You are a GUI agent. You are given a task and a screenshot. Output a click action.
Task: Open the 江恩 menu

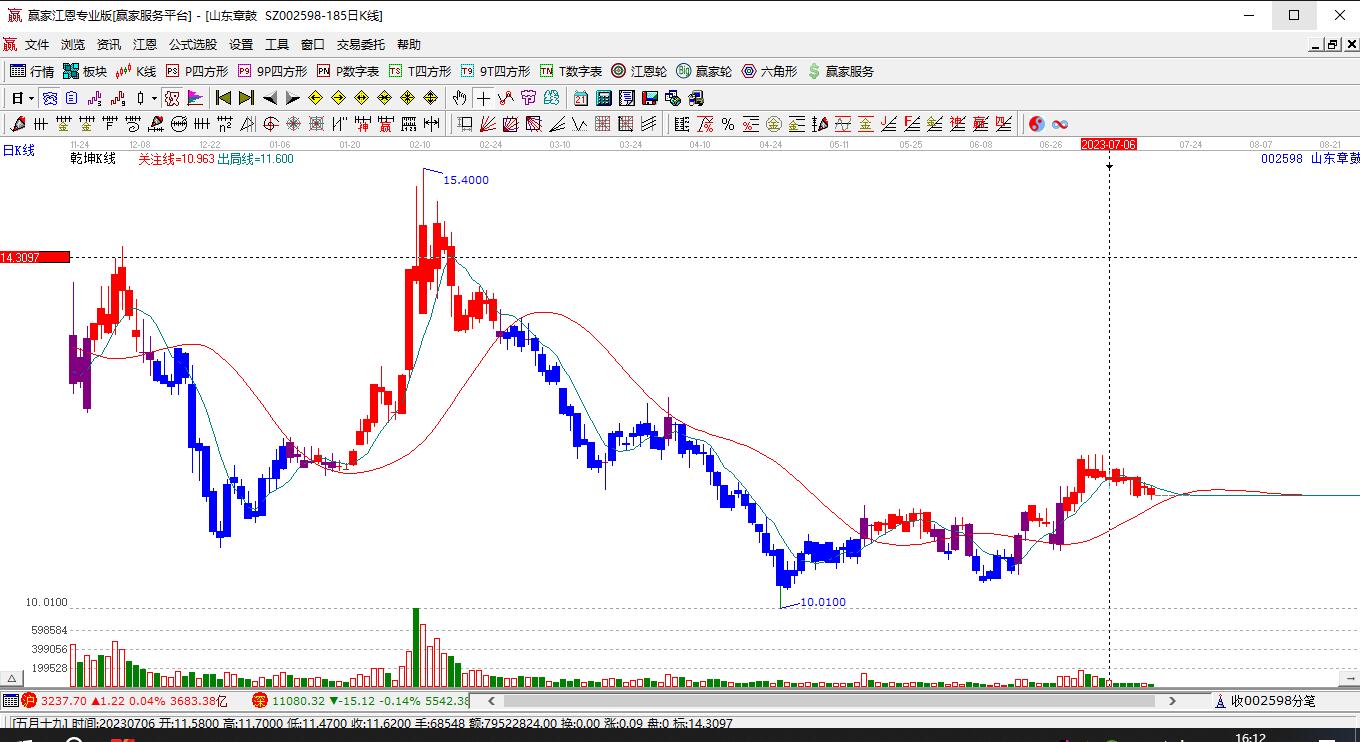145,45
